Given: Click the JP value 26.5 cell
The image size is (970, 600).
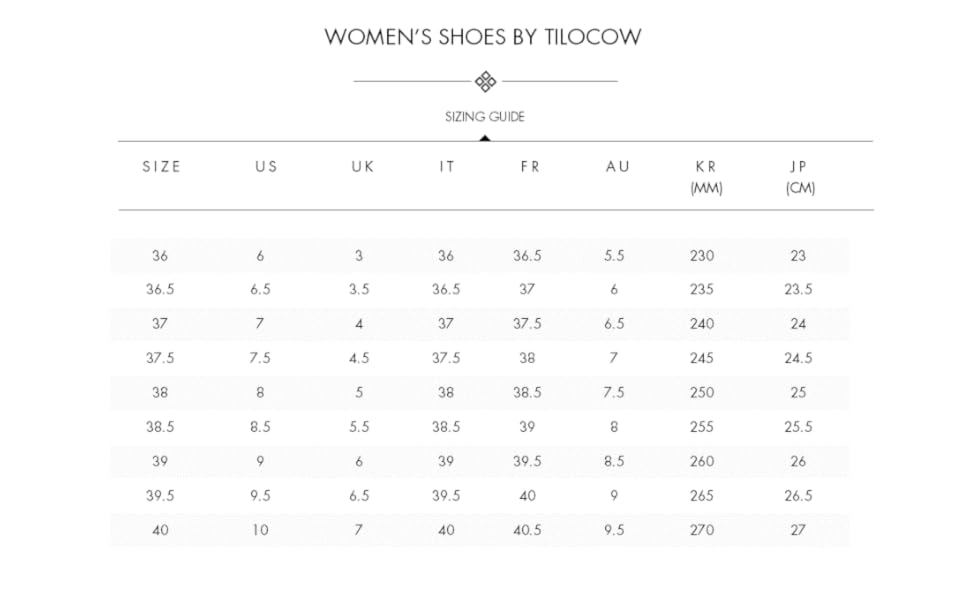Looking at the screenshot, I should [798, 496].
